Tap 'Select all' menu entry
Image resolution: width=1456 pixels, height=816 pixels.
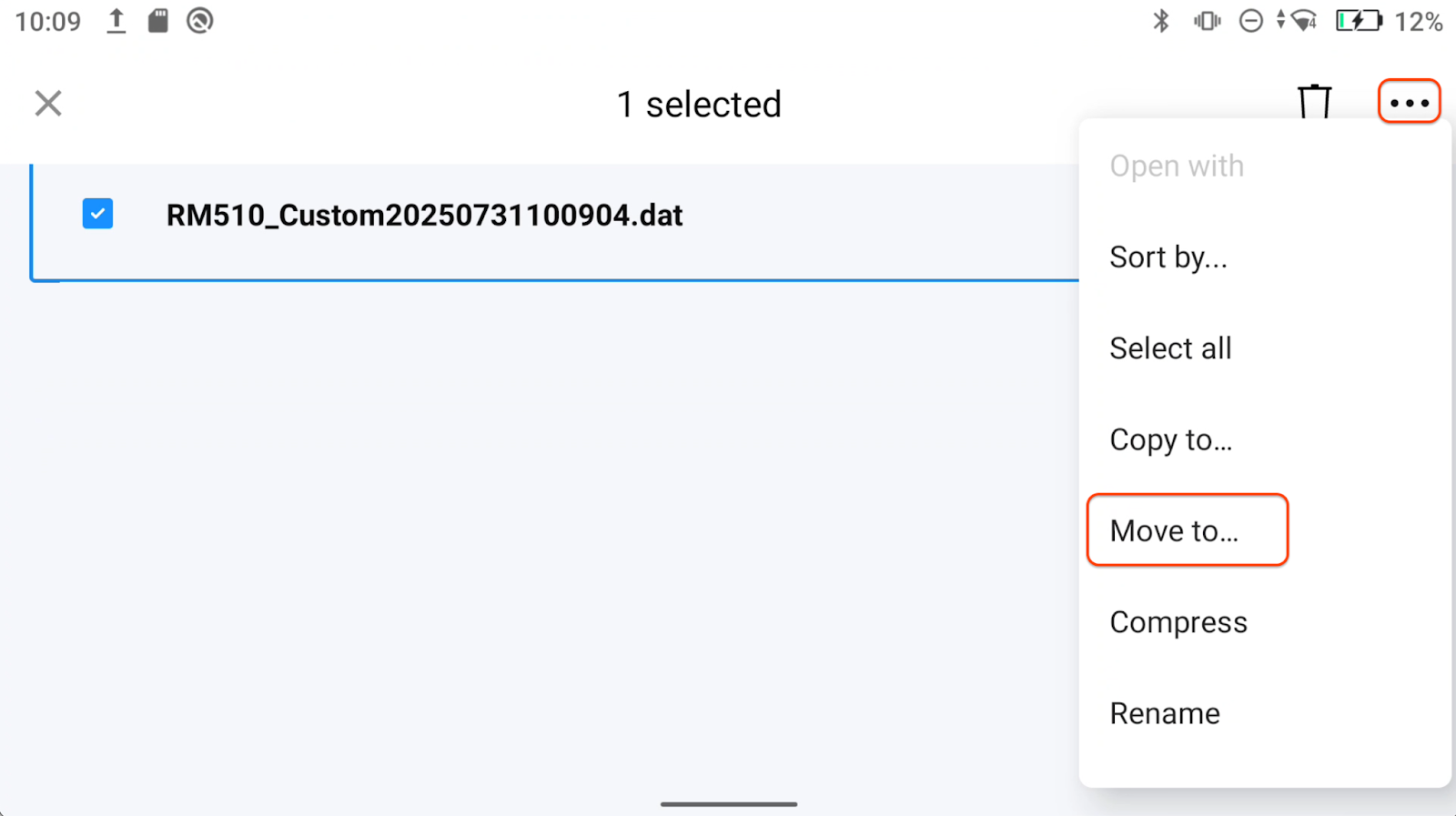click(x=1170, y=348)
